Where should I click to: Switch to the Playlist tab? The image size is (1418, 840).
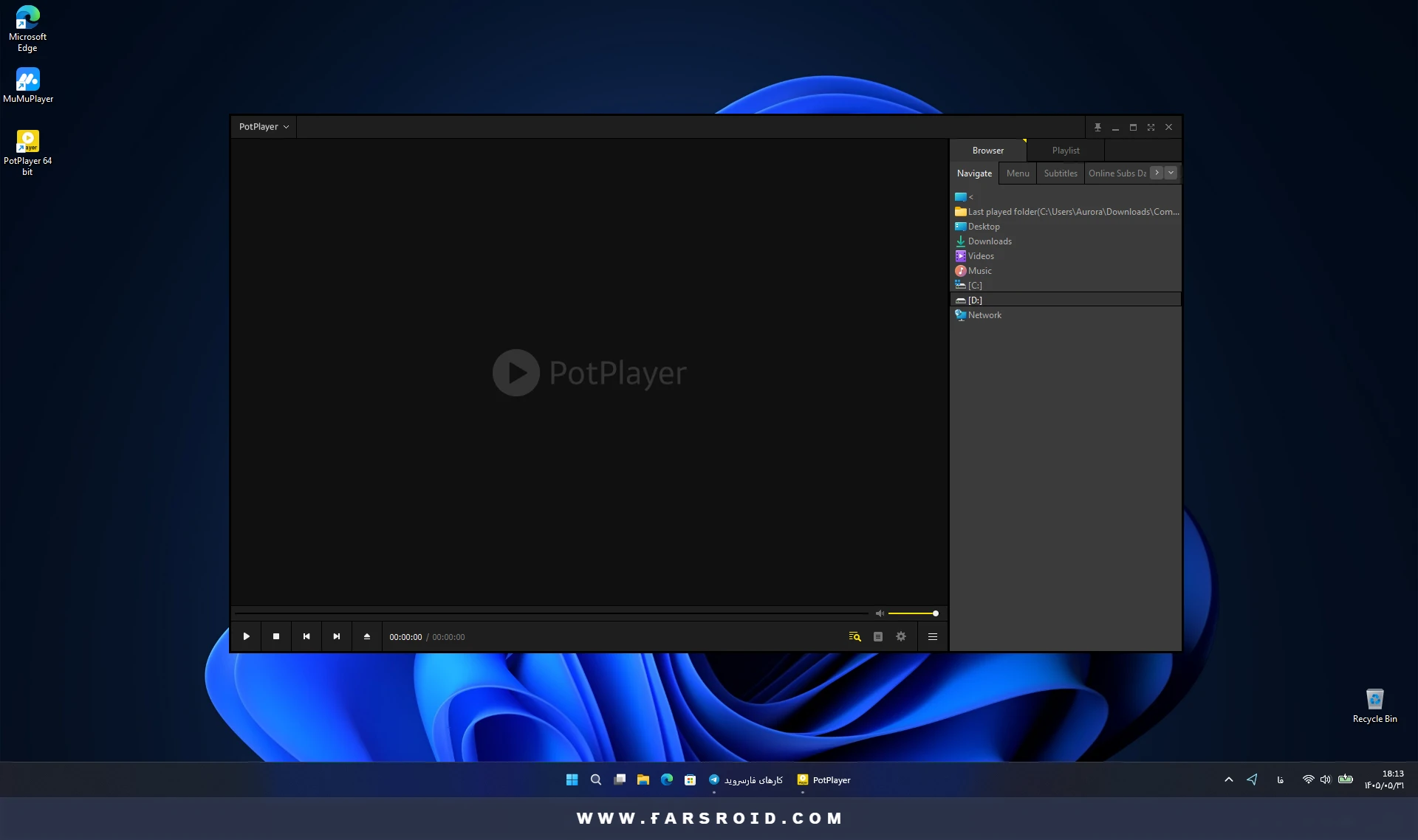click(1066, 151)
